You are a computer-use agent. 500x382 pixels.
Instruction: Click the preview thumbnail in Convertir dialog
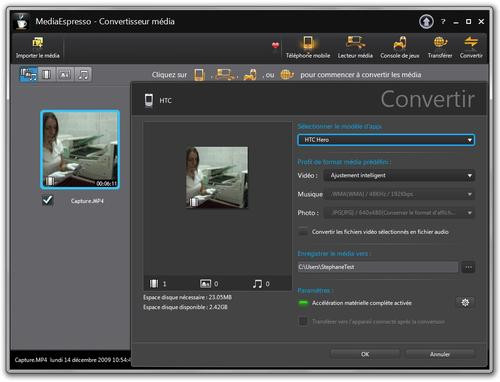[x=217, y=177]
